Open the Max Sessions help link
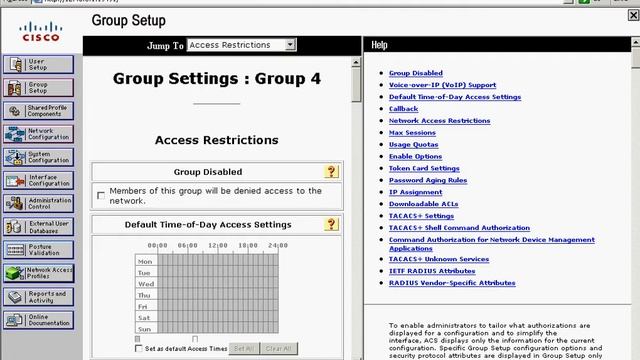Screen dimensions: 640x360 (x=412, y=133)
